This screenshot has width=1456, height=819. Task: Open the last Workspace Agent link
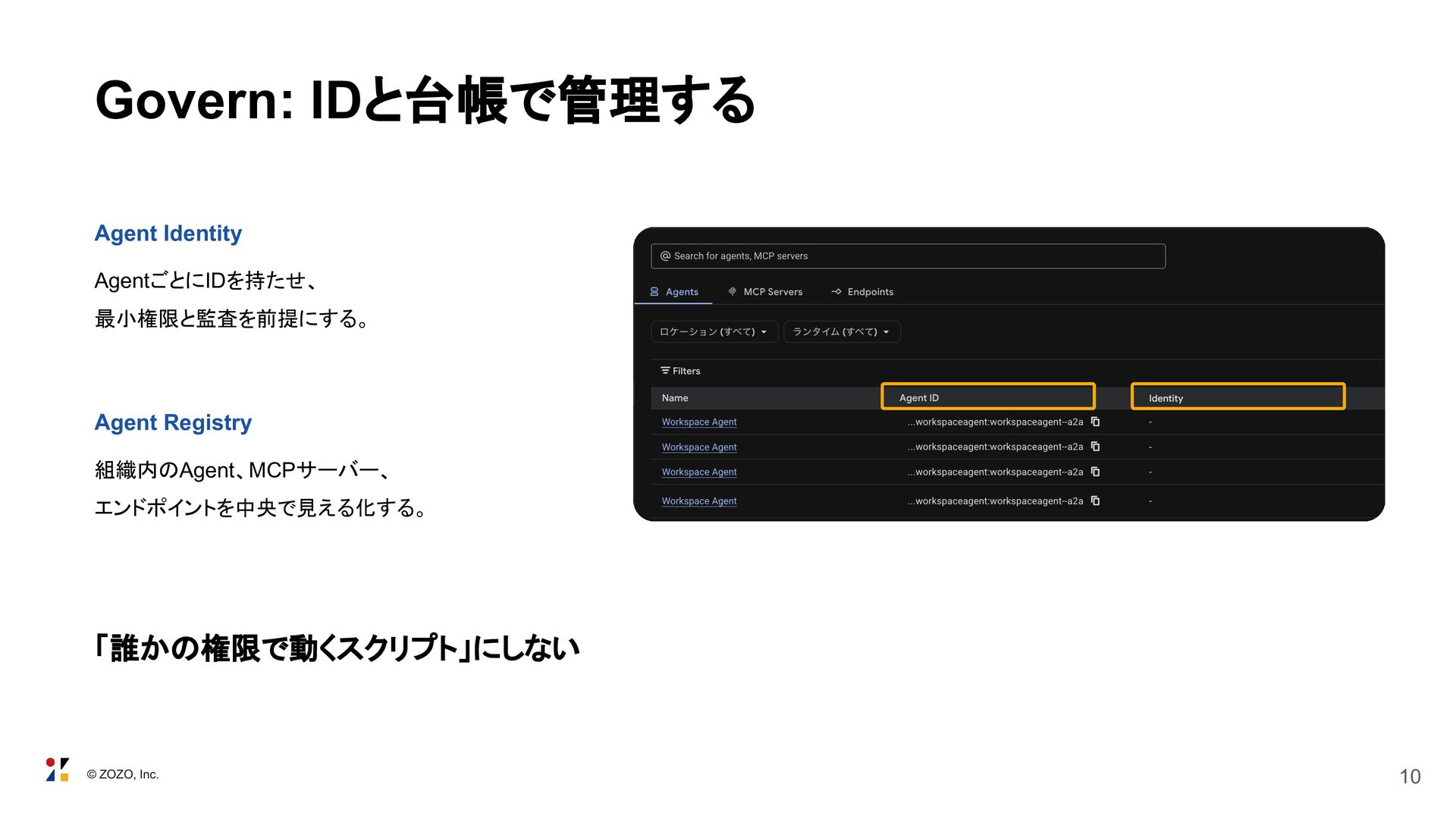click(699, 501)
